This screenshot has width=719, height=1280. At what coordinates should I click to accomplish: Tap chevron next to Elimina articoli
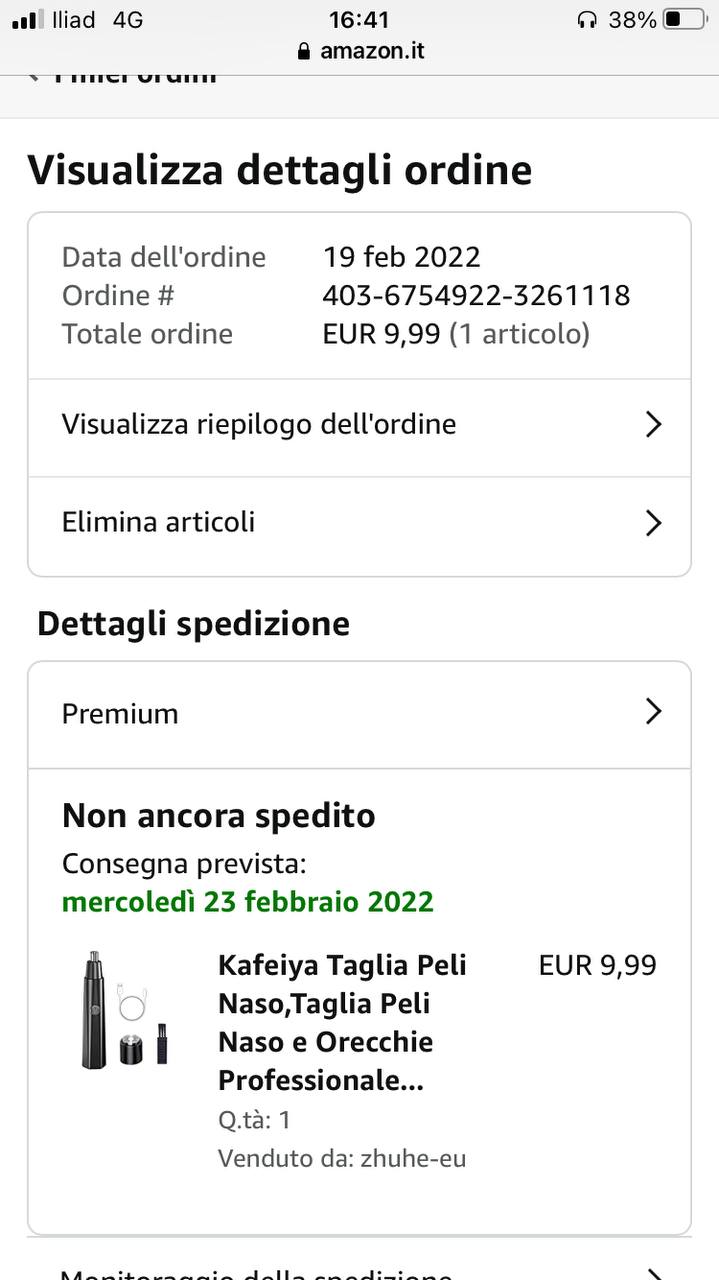coord(653,523)
